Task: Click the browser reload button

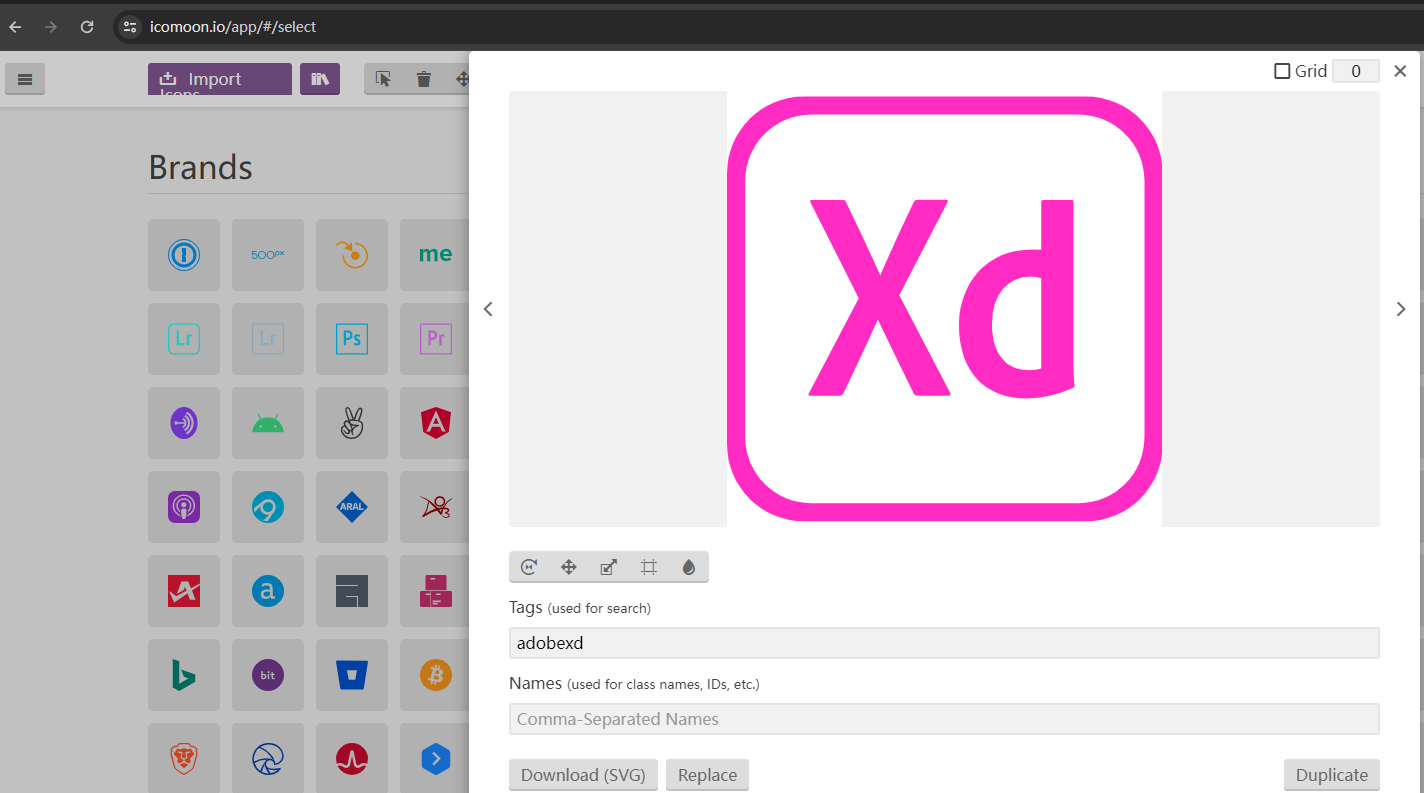Action: click(87, 27)
